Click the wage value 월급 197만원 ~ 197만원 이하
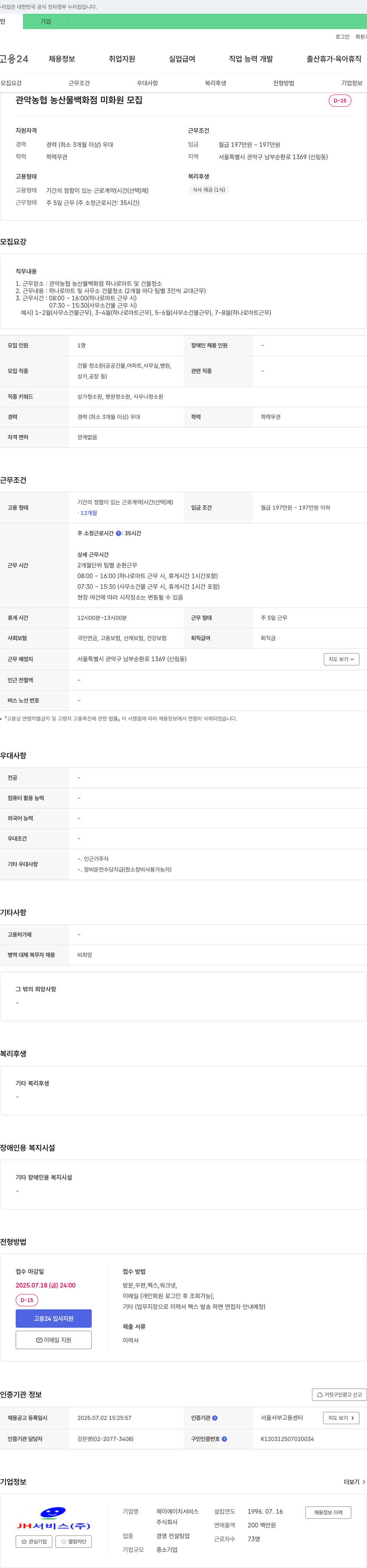This screenshot has height=1568, width=367. (x=295, y=508)
